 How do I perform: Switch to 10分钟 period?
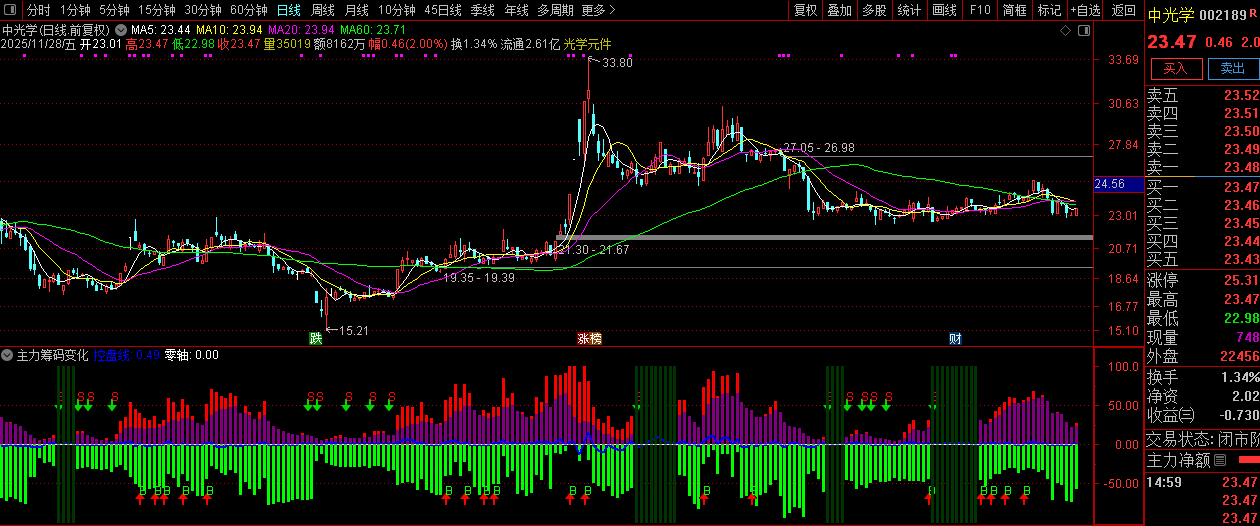pyautogui.click(x=396, y=10)
